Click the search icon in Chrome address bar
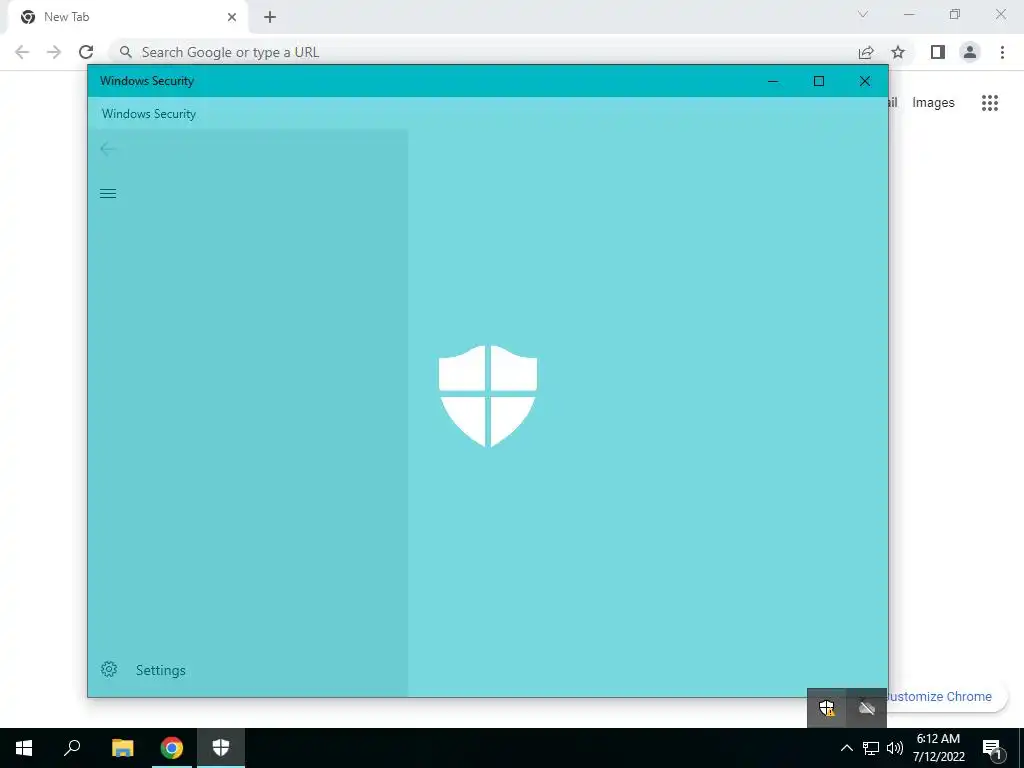This screenshot has width=1024, height=768. click(126, 52)
